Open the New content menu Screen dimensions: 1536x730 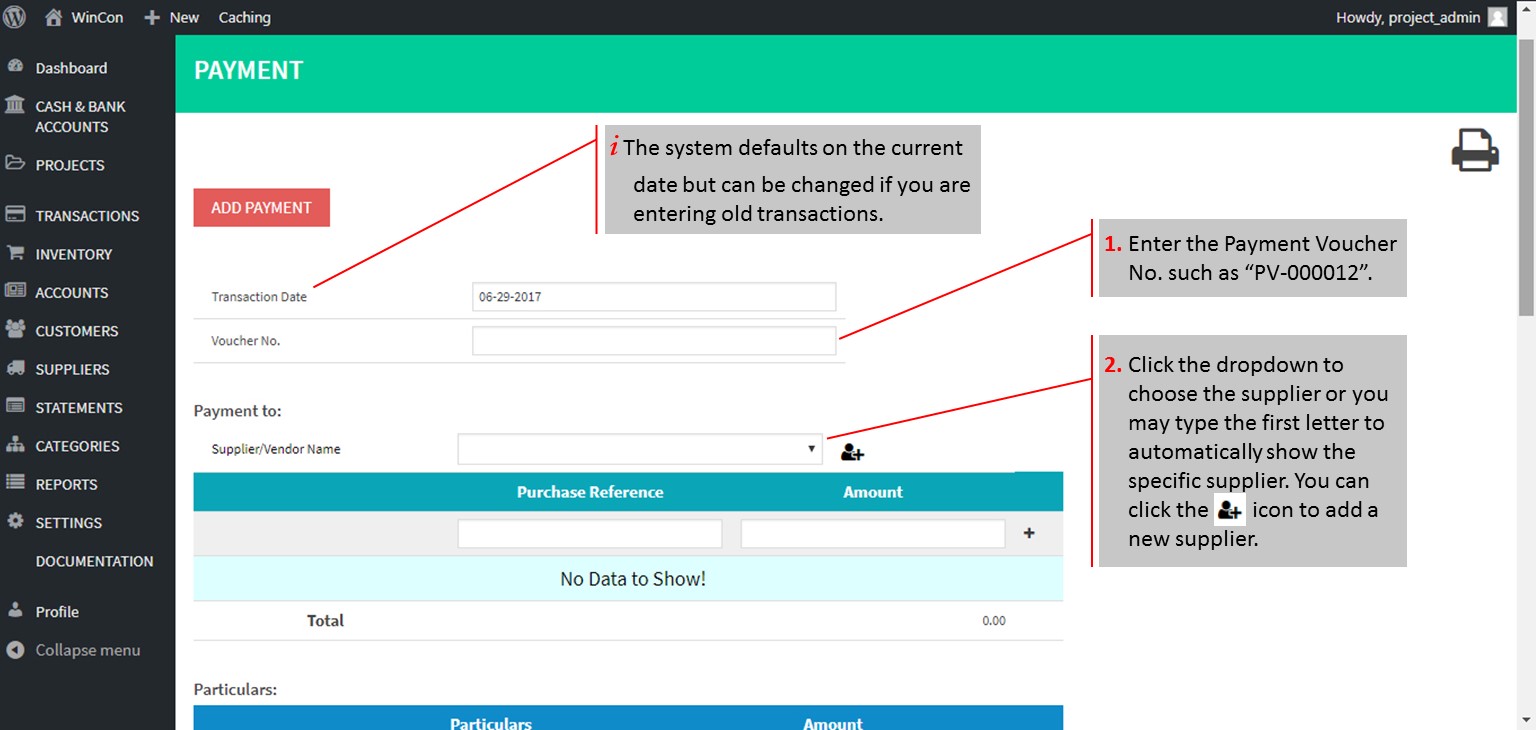click(x=171, y=17)
